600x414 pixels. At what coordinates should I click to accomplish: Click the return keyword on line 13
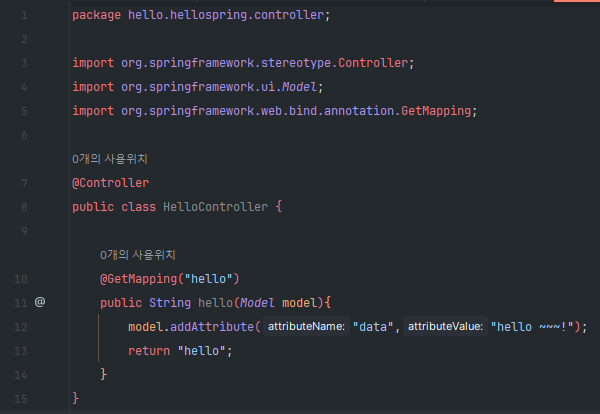(149, 351)
